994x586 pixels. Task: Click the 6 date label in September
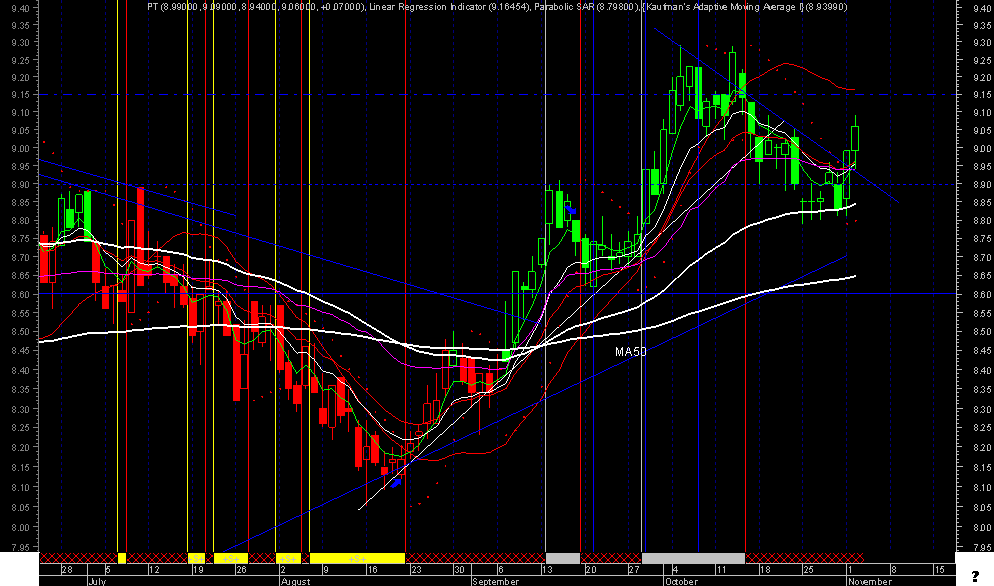coord(501,570)
